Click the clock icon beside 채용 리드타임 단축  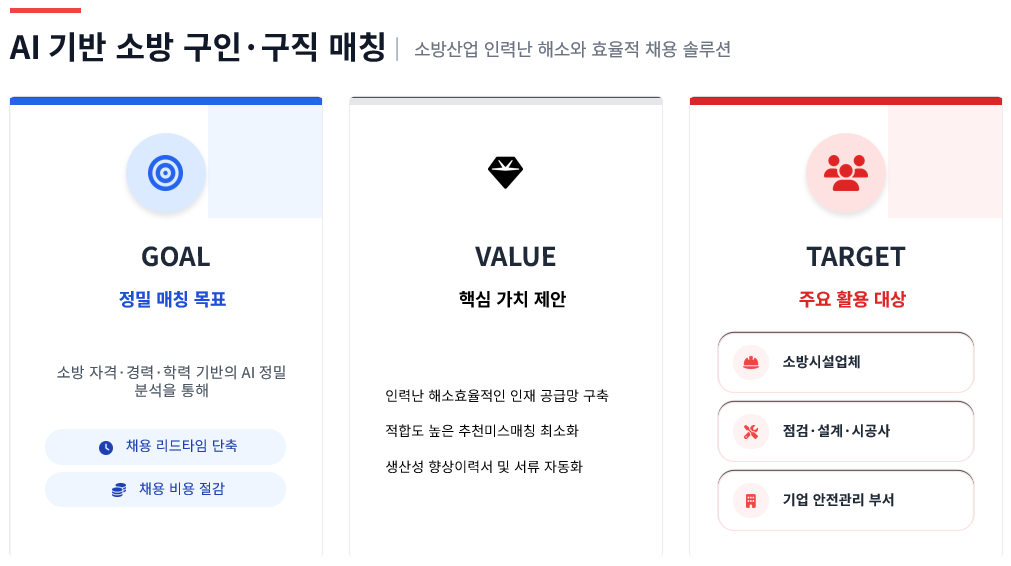tap(106, 447)
